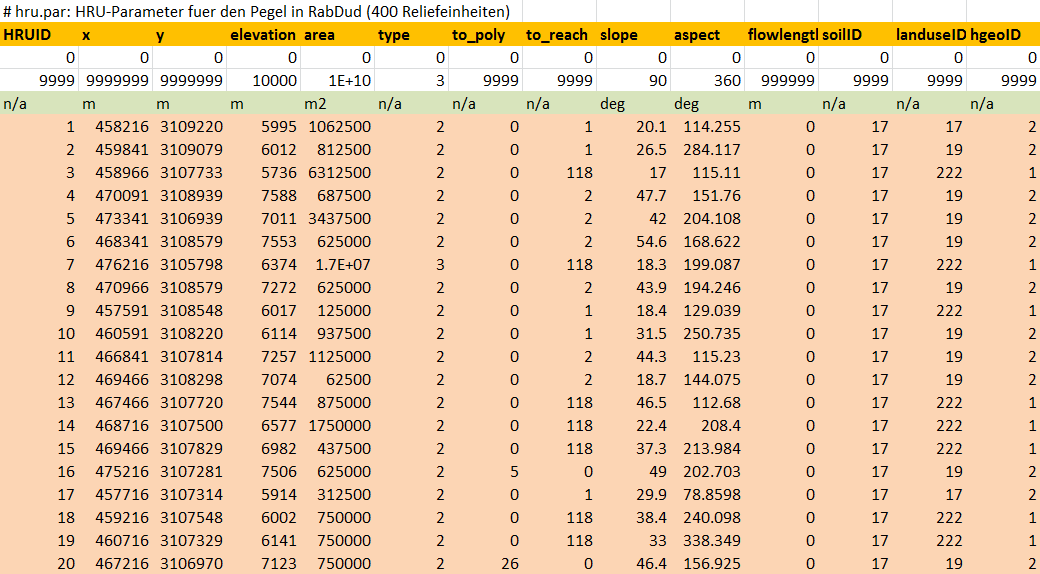The width and height of the screenshot is (1040, 574).
Task: Click area value 1062500
Action: pyautogui.click(x=338, y=127)
